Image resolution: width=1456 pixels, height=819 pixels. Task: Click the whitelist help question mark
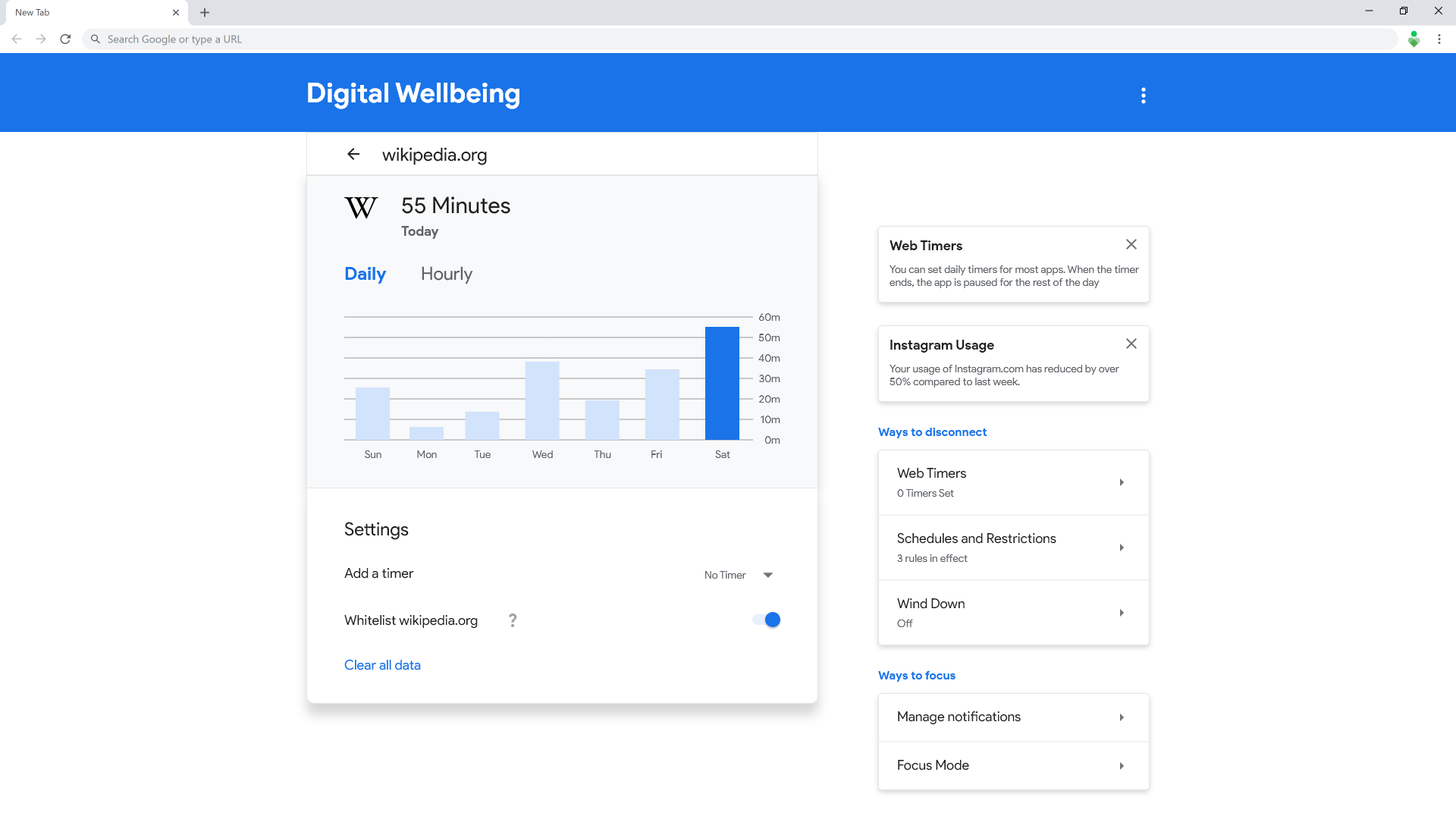point(513,620)
